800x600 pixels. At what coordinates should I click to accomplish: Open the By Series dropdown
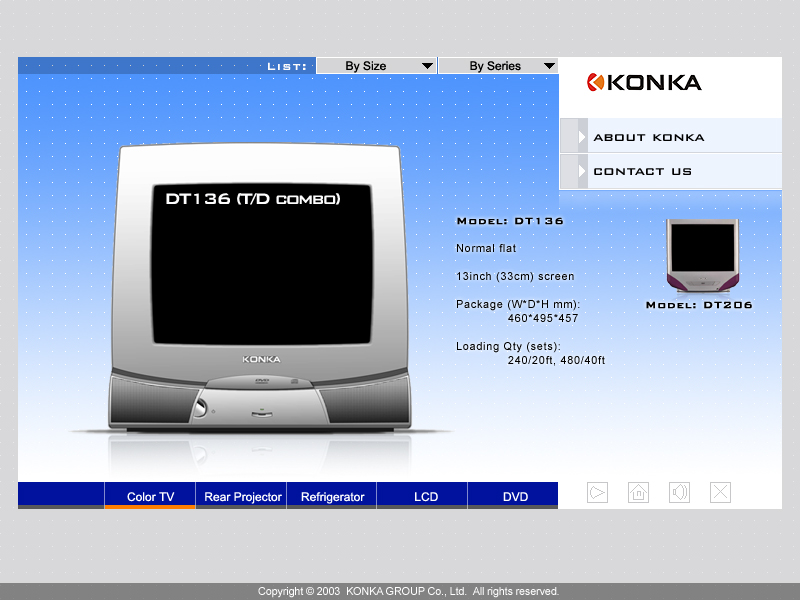pos(498,66)
